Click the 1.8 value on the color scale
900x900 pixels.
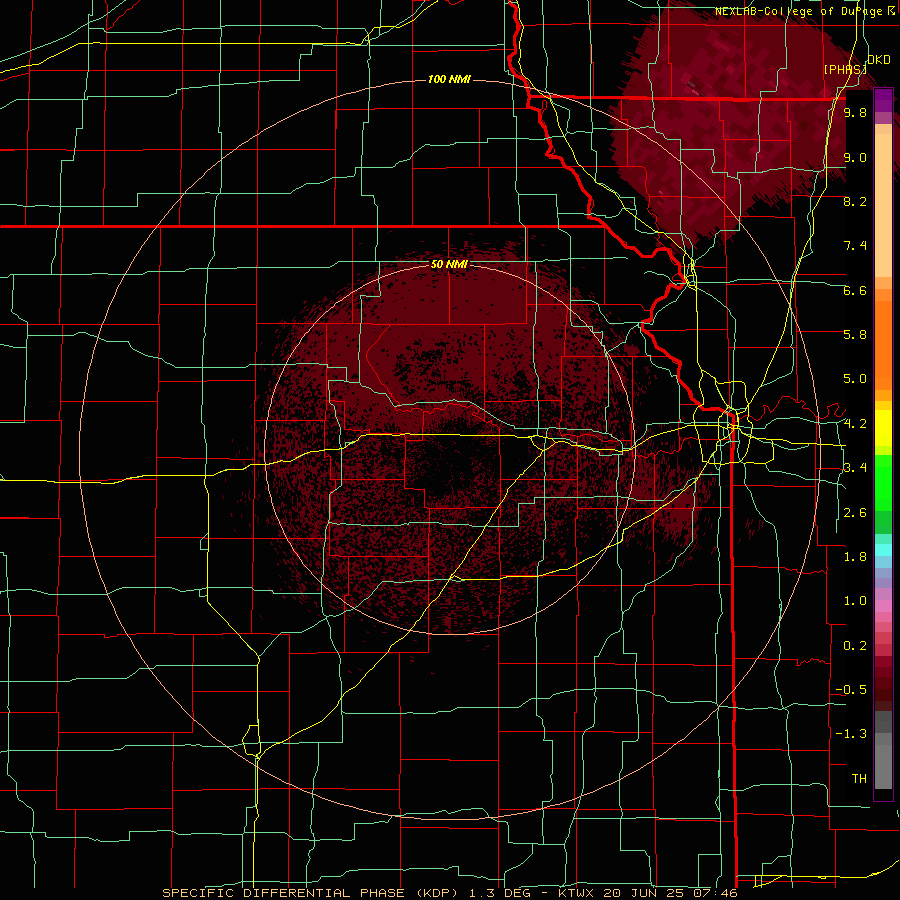click(x=855, y=557)
